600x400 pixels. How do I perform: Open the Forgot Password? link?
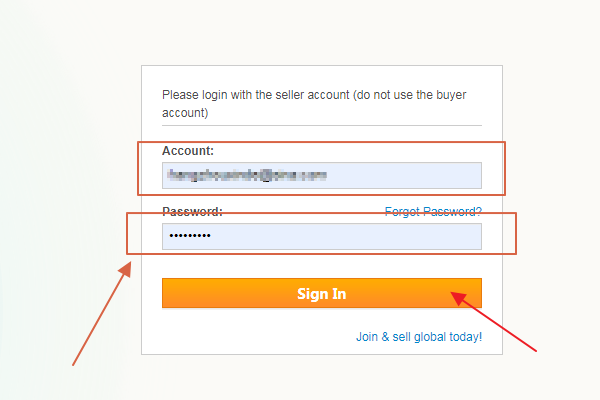433,211
